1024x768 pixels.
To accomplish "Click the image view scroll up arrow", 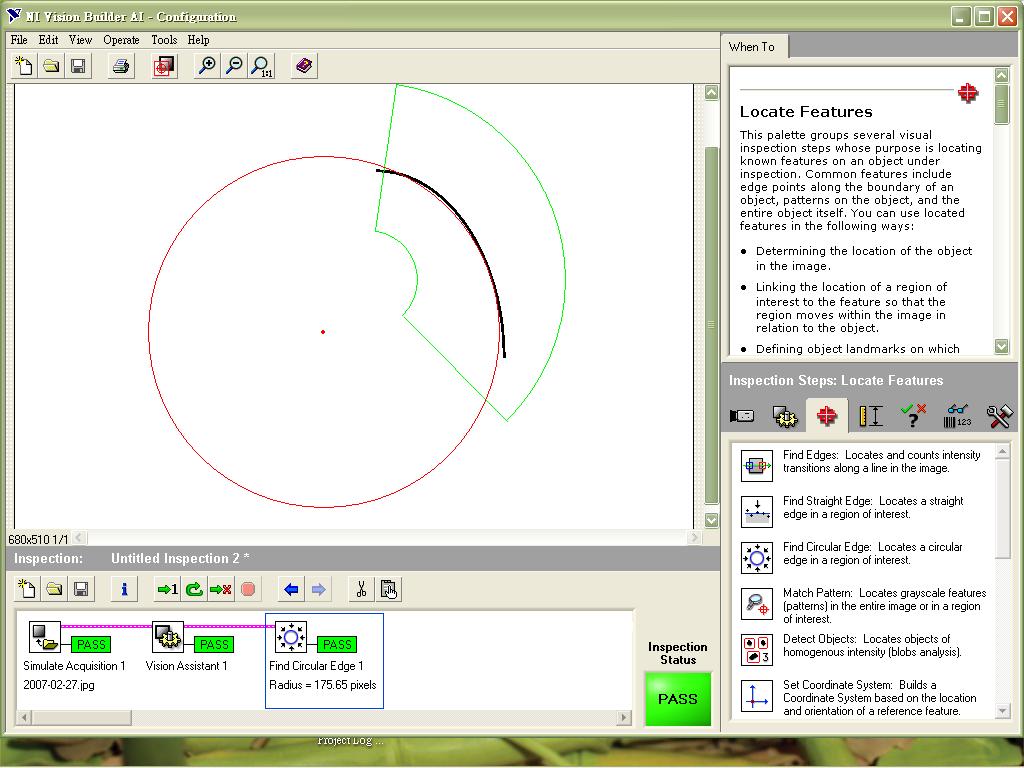I will [x=712, y=92].
